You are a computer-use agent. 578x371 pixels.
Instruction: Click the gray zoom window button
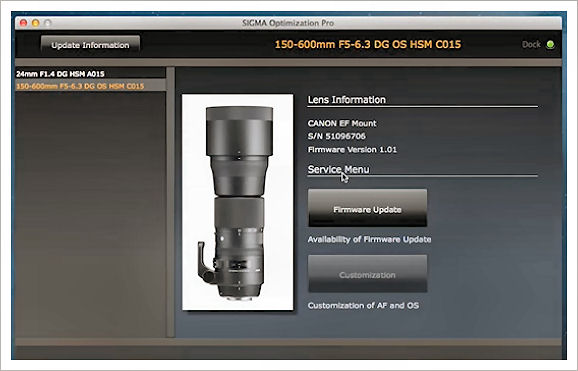pyautogui.click(x=48, y=23)
